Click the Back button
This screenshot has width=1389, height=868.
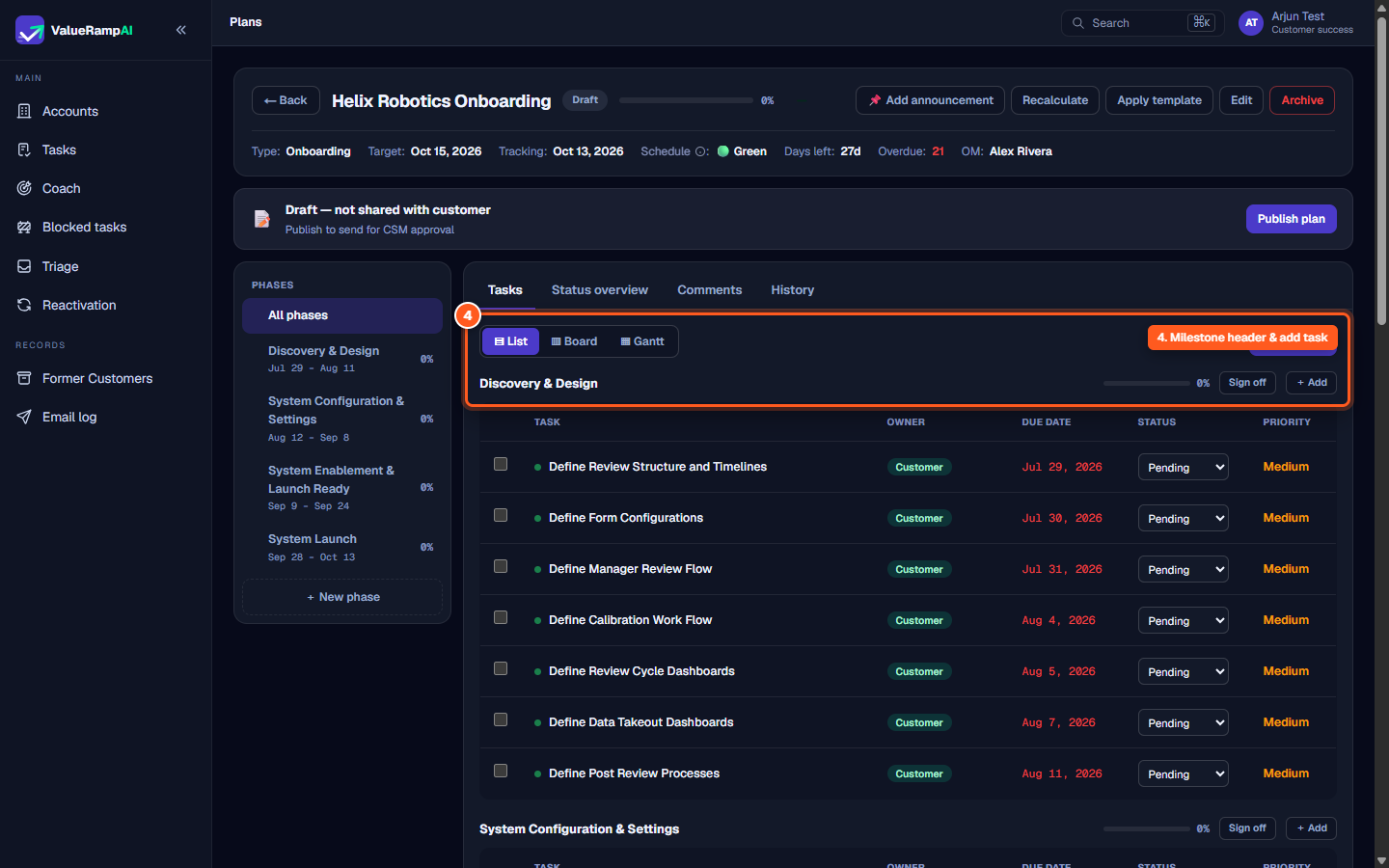tap(286, 100)
